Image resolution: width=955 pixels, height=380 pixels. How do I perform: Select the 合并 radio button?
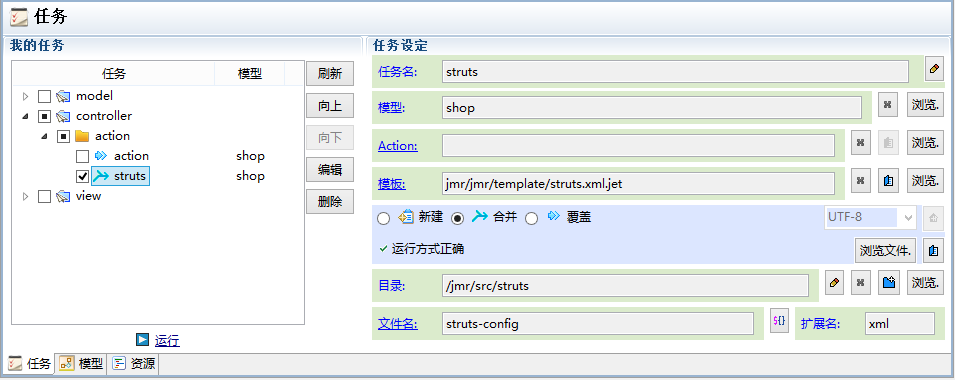457,218
